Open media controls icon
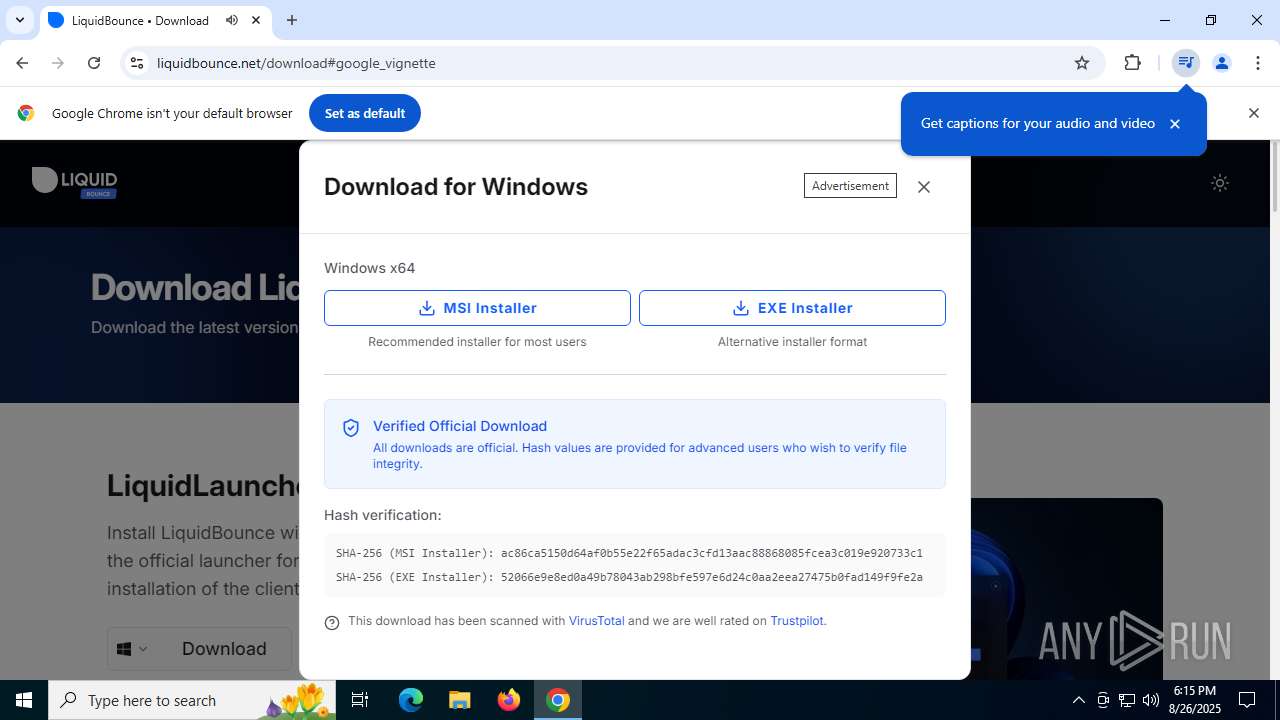This screenshot has height=720, width=1280. [1185, 63]
